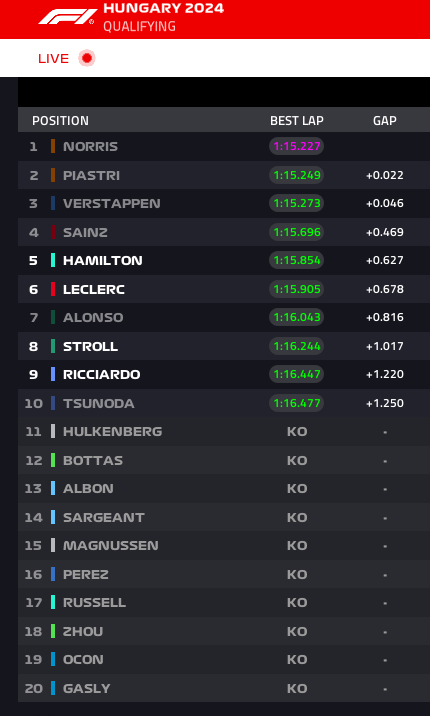Click the HUNGARY 2024 title
Image resolution: width=430 pixels, height=716 pixels.
(163, 8)
